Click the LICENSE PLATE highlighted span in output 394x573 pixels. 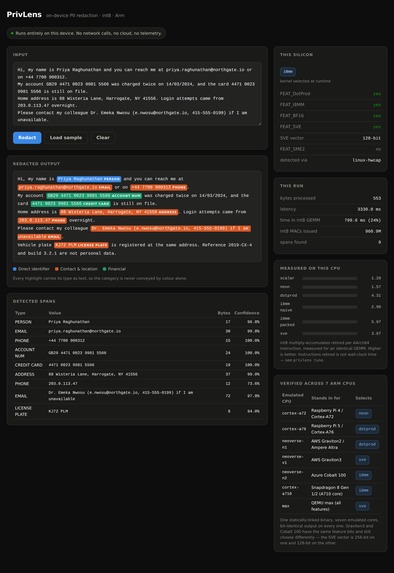[x=81, y=245]
